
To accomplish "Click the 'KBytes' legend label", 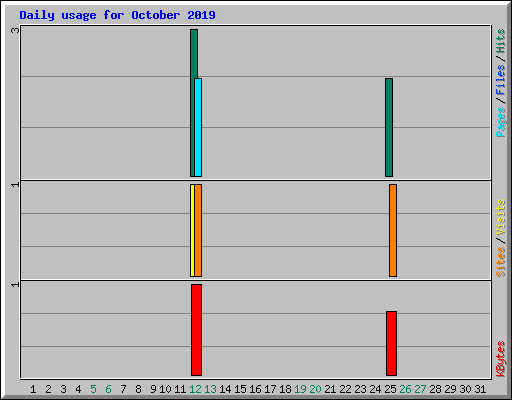I will tap(501, 359).
